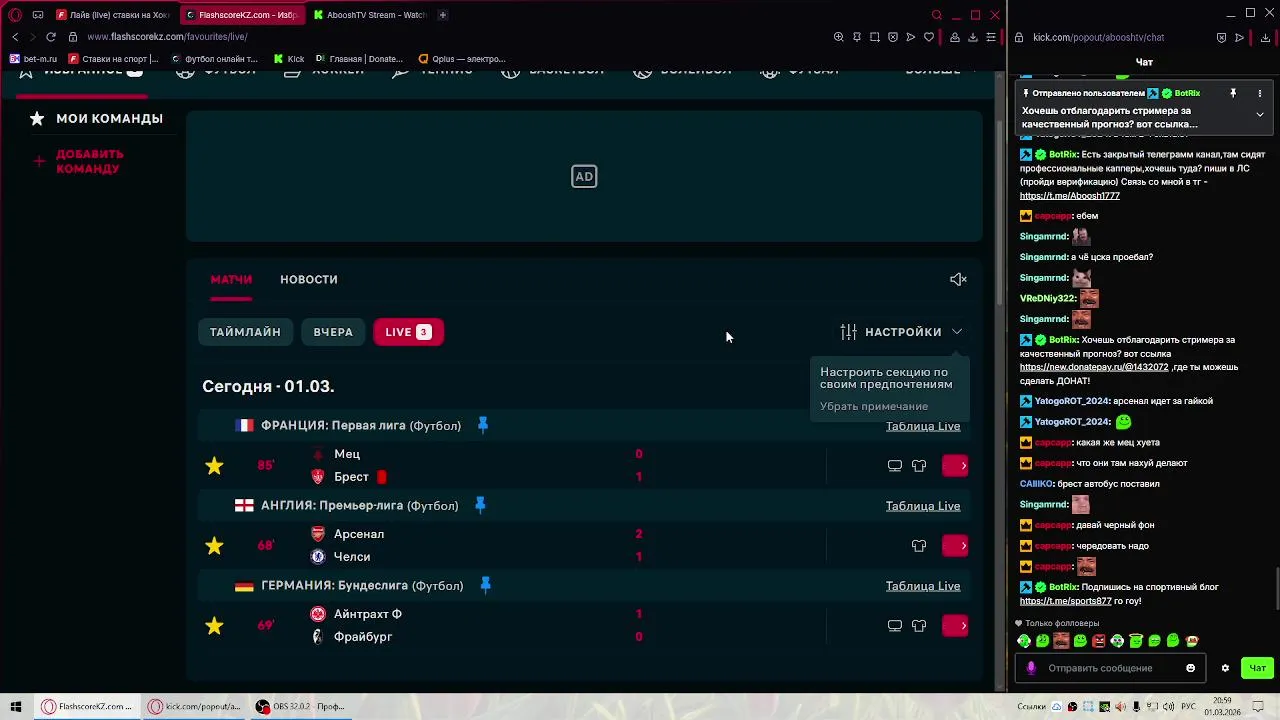
Task: Click the heart bookmark icon in address bar
Action: click(x=929, y=37)
